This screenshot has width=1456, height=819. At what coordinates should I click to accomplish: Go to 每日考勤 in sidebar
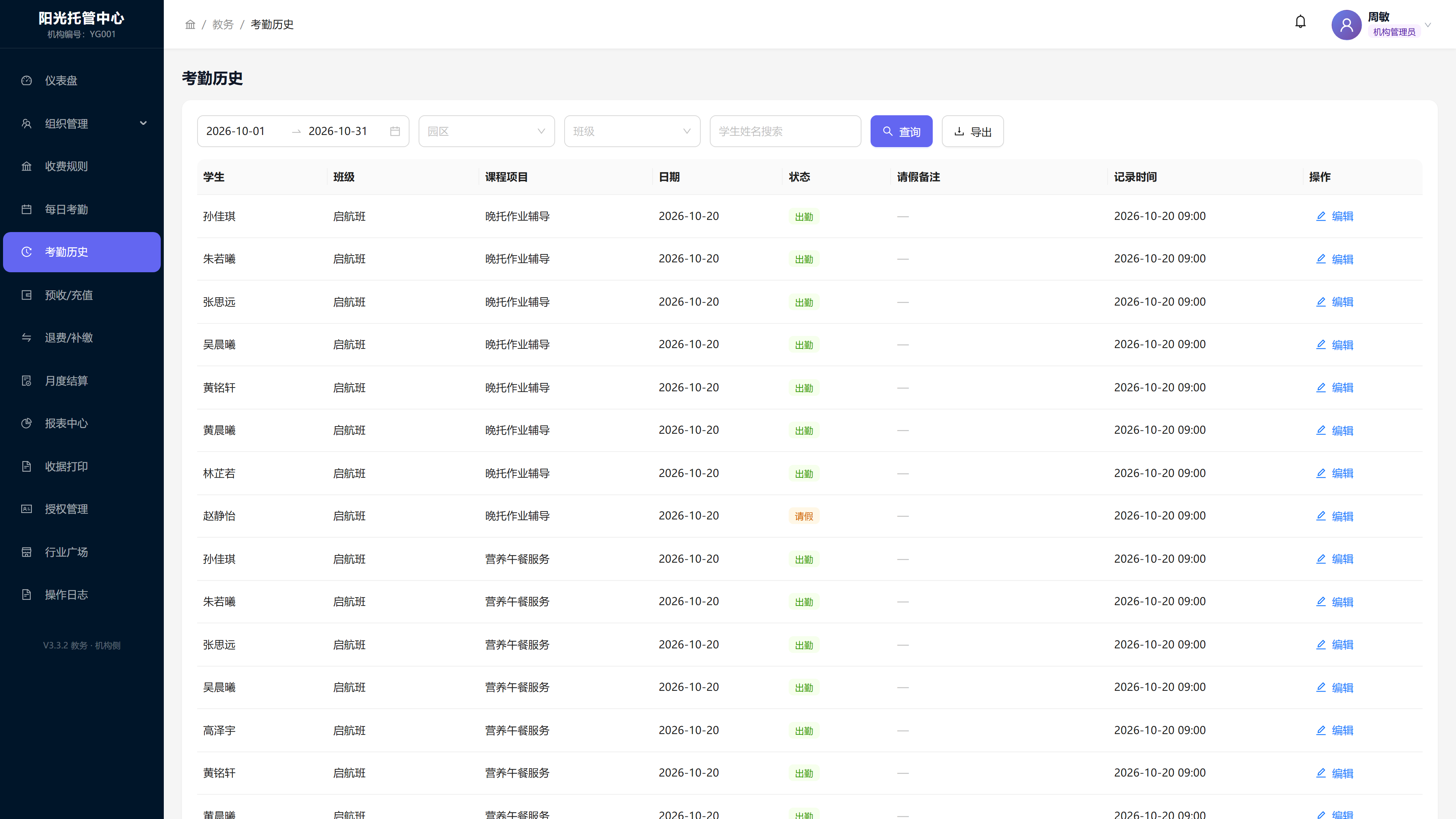[82, 209]
